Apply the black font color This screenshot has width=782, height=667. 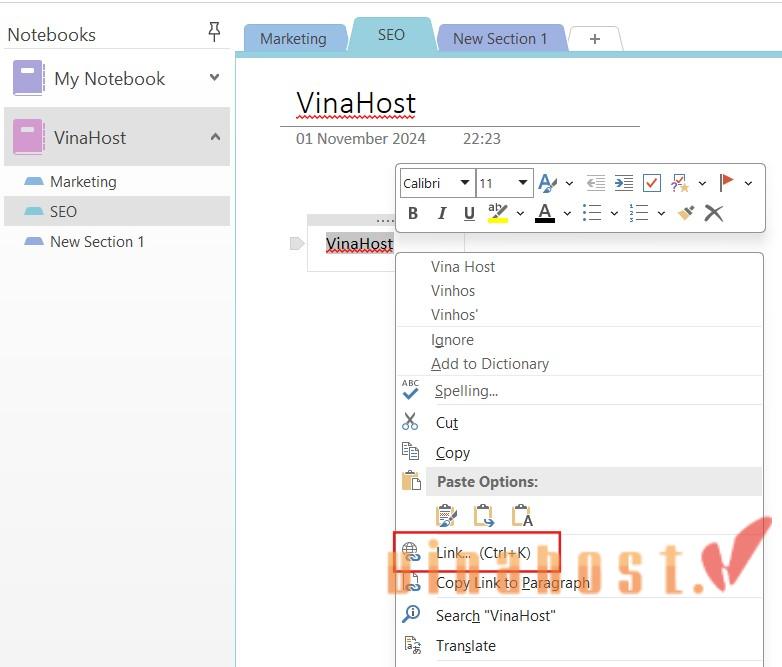(x=545, y=213)
